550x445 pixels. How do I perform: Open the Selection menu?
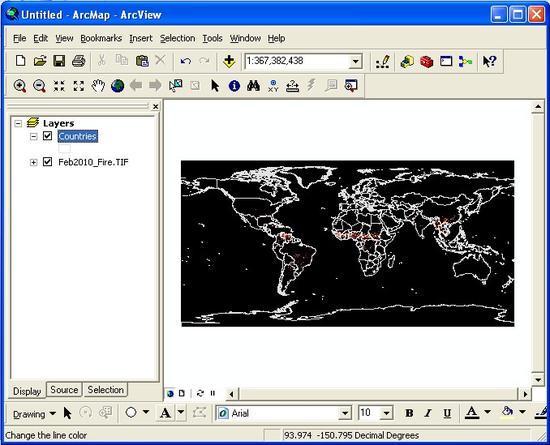coord(177,38)
